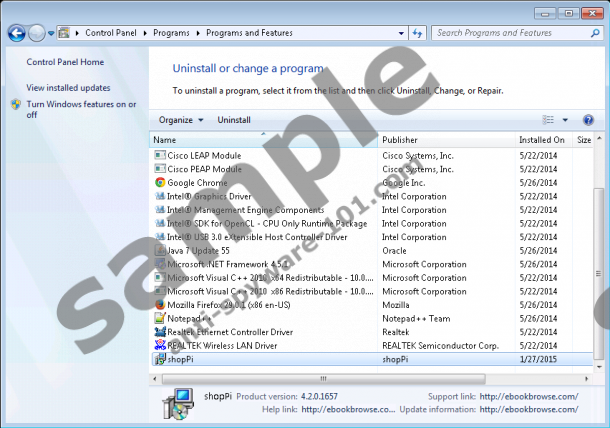Click the Notepad++ program icon
The image size is (610, 428).
point(159,319)
